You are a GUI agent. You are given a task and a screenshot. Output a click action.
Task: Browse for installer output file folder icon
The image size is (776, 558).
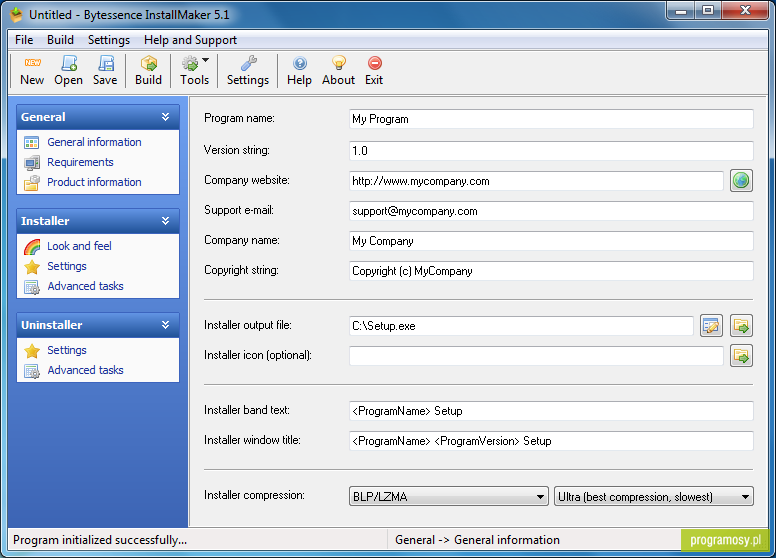pyautogui.click(x=741, y=326)
